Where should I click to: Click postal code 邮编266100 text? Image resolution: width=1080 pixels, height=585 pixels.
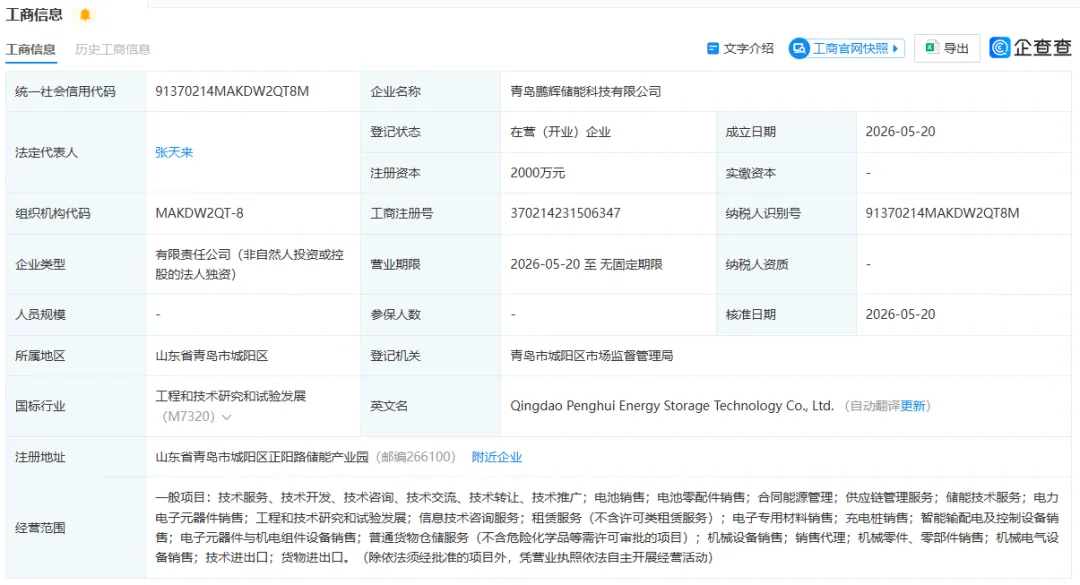(416, 457)
